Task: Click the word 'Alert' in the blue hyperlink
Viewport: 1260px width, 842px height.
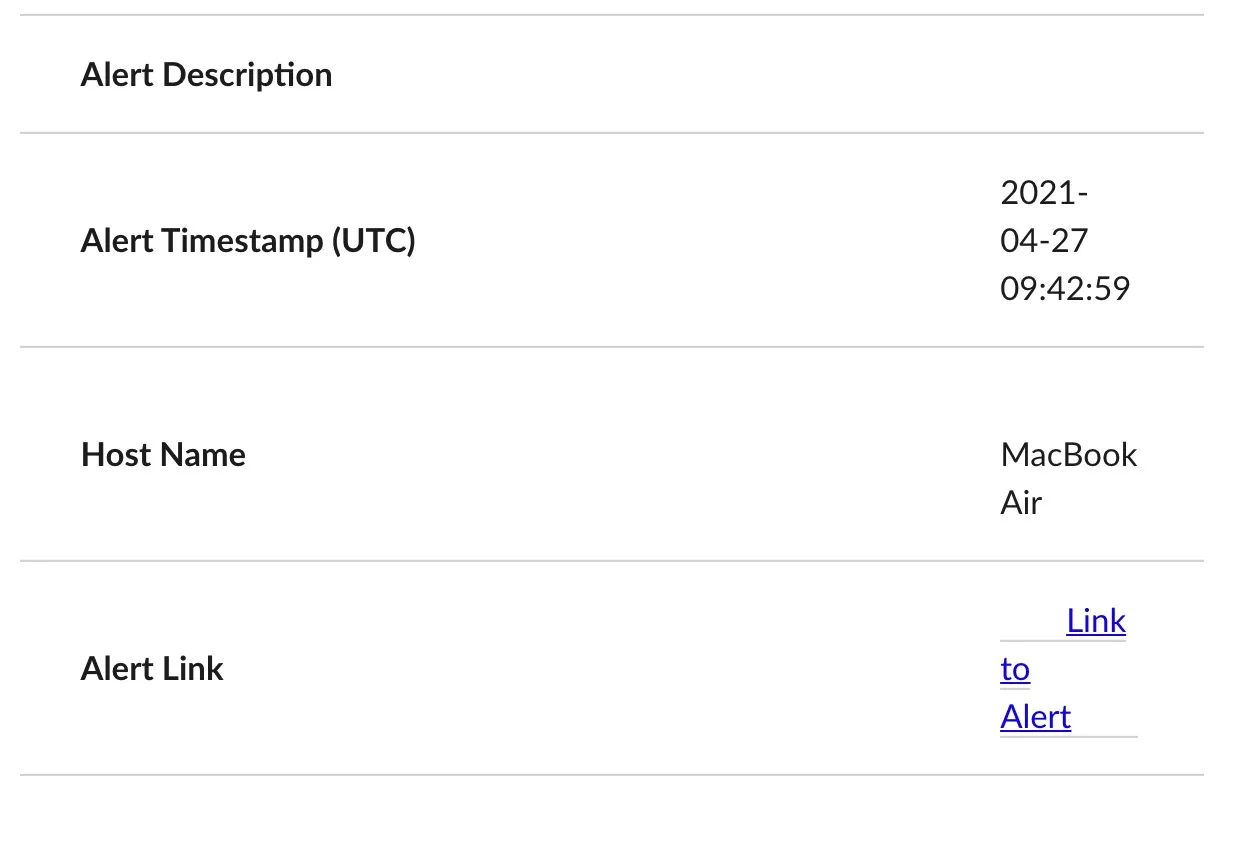Action: [x=1035, y=717]
